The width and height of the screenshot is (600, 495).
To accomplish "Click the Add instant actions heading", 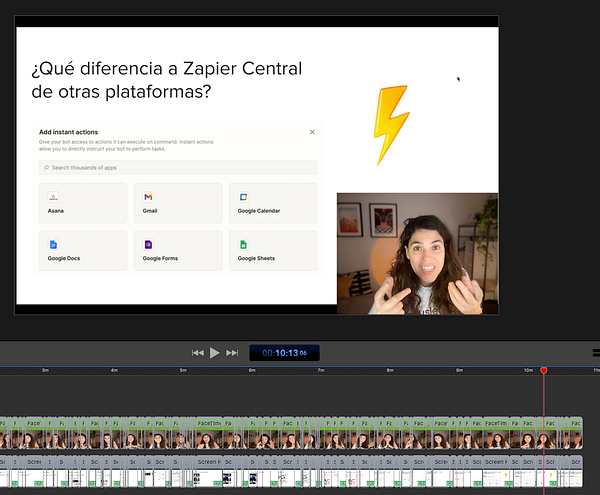I will tap(68, 132).
